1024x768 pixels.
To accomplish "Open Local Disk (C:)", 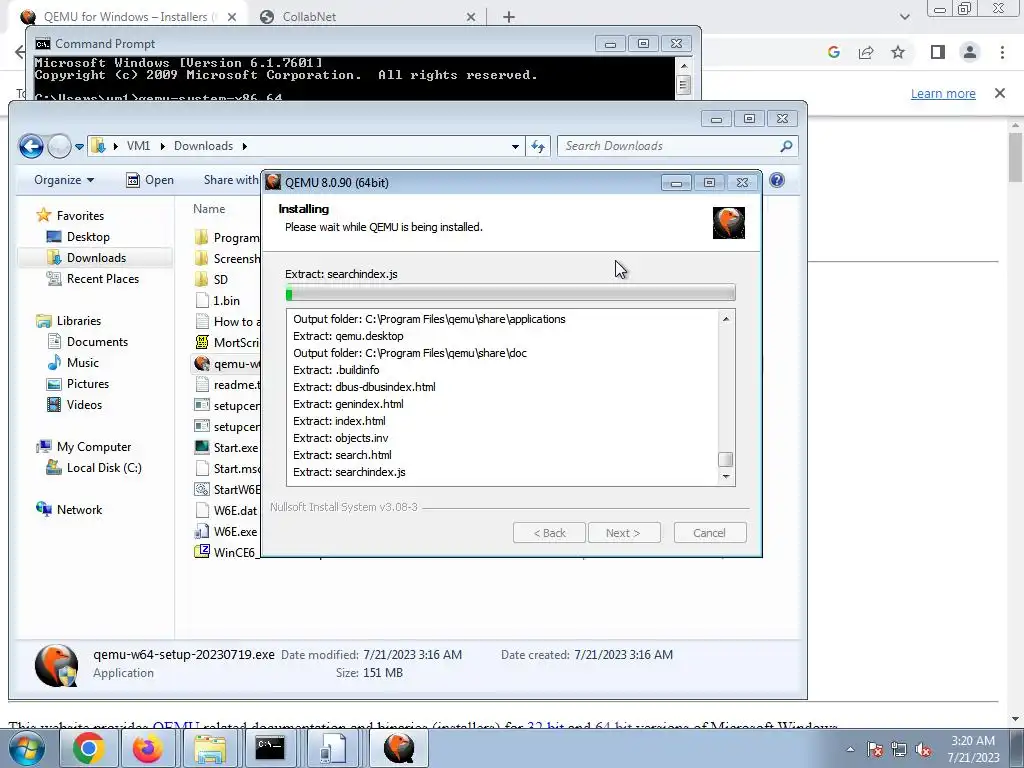I will pyautogui.click(x=93, y=468).
